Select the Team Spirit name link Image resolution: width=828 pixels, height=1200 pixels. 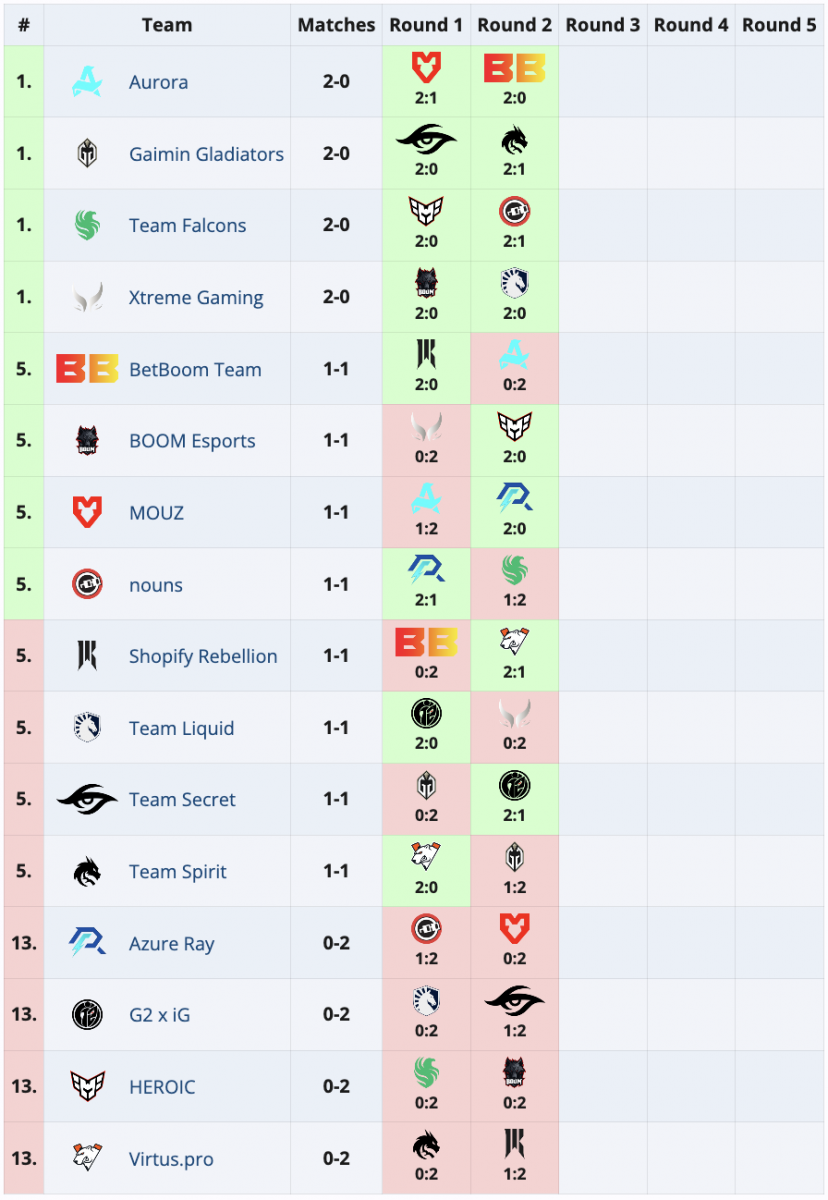pyautogui.click(x=178, y=872)
